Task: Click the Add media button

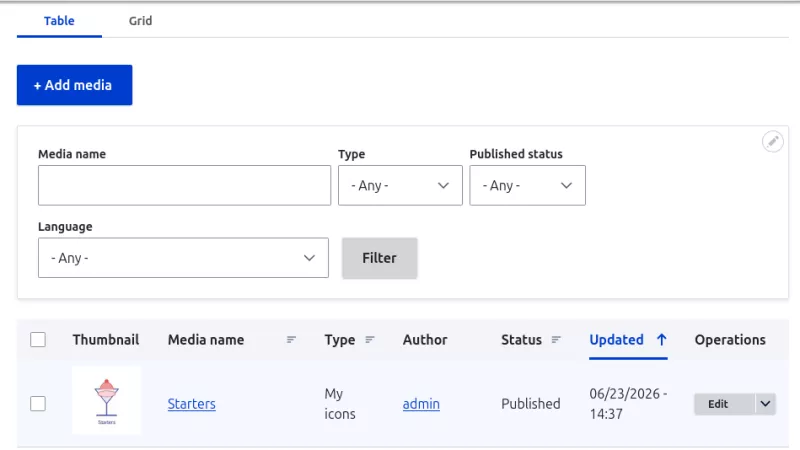Action: [x=74, y=85]
